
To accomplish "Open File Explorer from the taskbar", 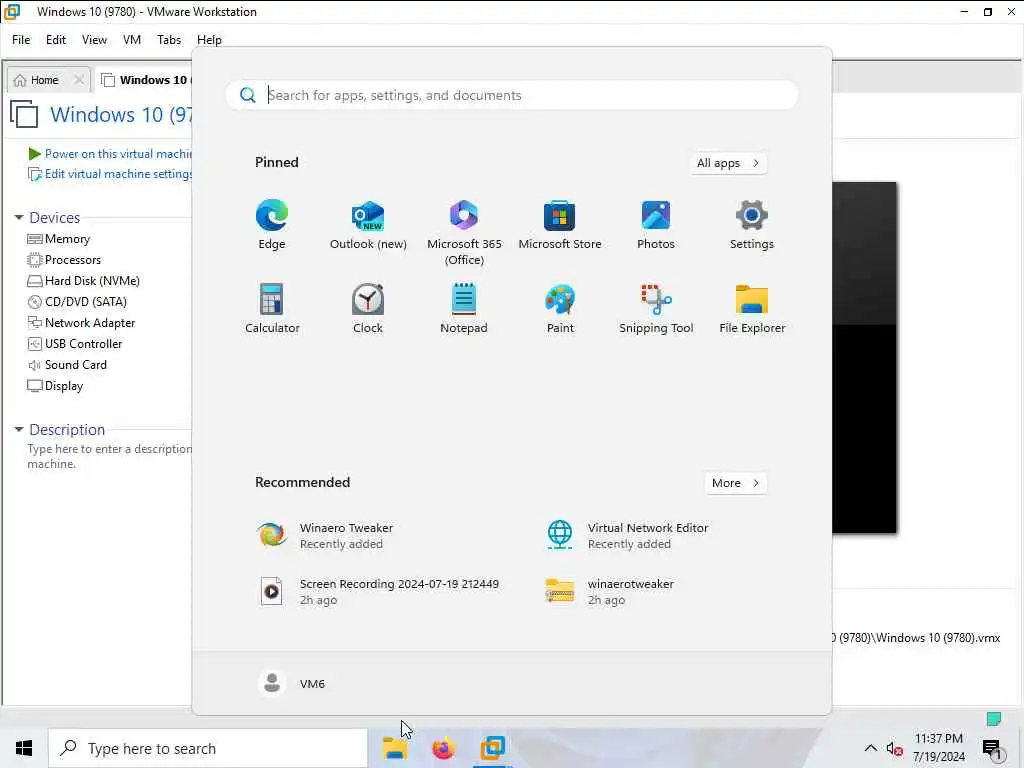I will (x=394, y=748).
